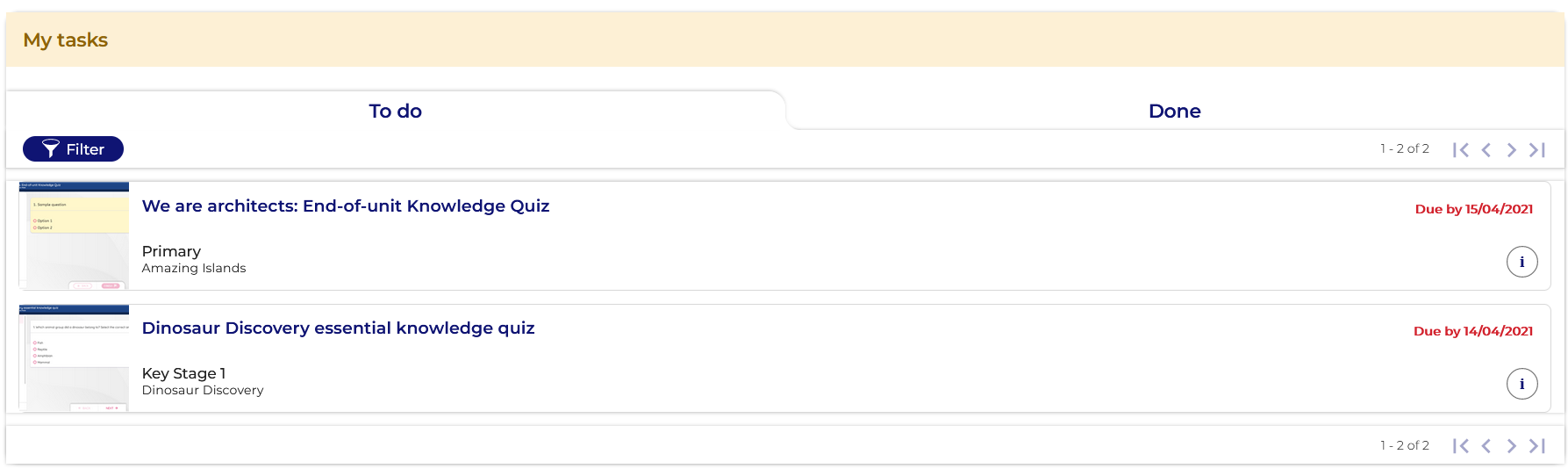Show info for We are architects quiz
Screen dimensions: 1568x476
point(1521,262)
